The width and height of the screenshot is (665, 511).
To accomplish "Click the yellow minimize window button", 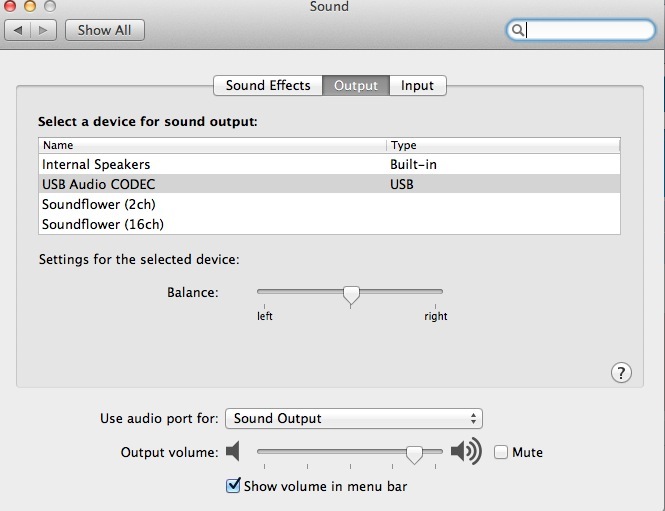I will click(x=30, y=6).
